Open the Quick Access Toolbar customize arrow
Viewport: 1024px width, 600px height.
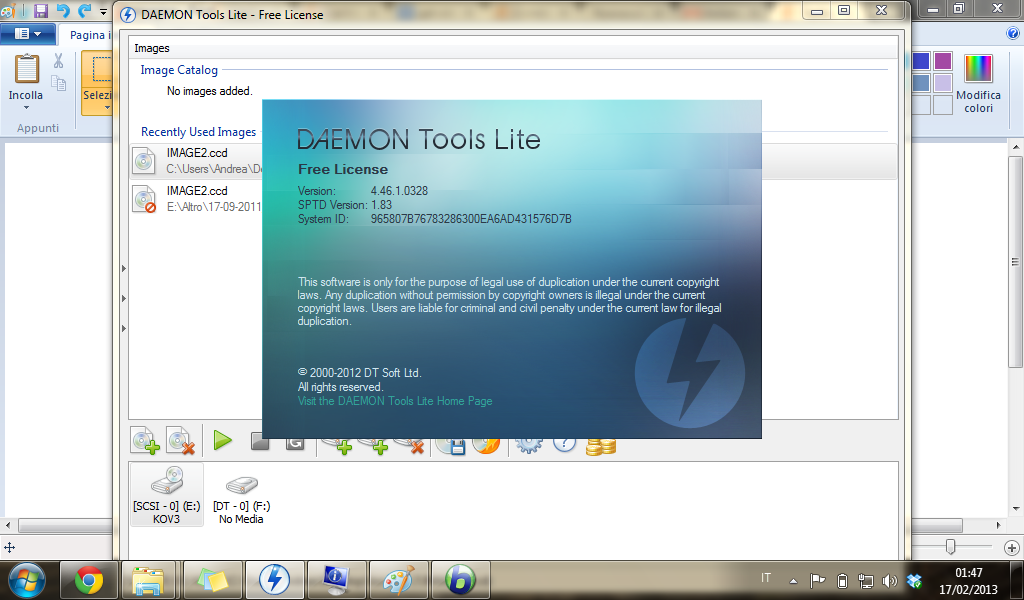pos(103,11)
